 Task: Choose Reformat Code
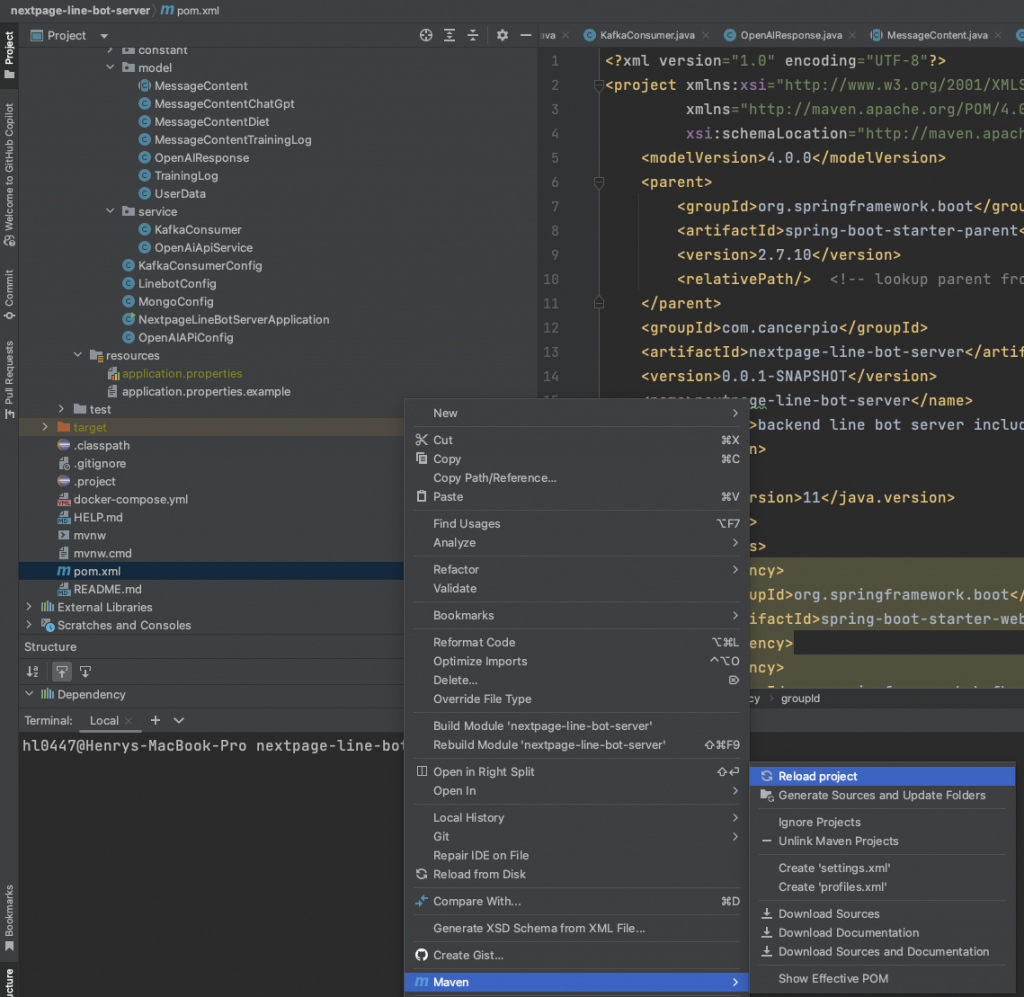click(577, 642)
